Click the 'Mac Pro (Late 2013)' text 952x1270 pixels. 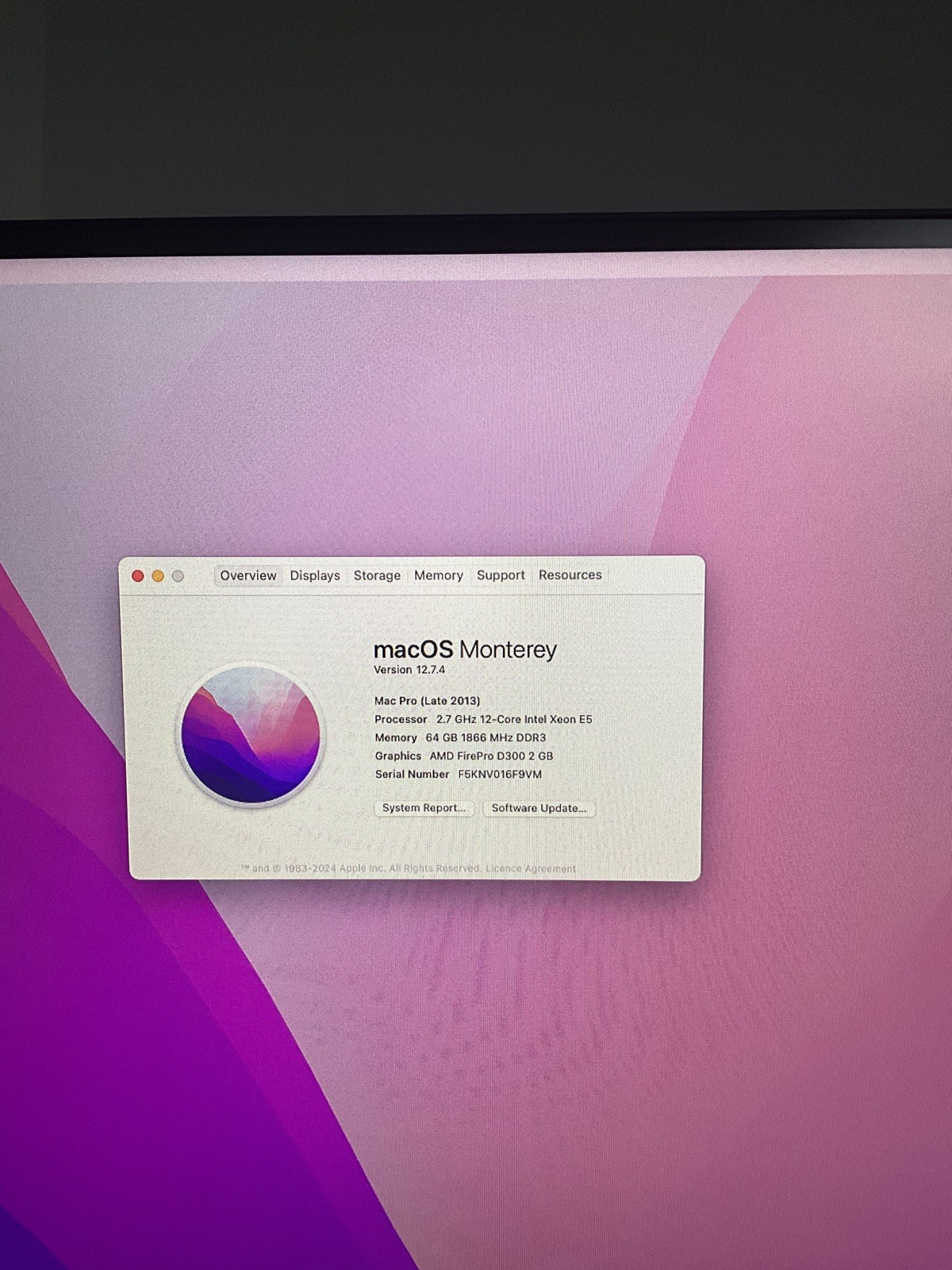click(428, 701)
